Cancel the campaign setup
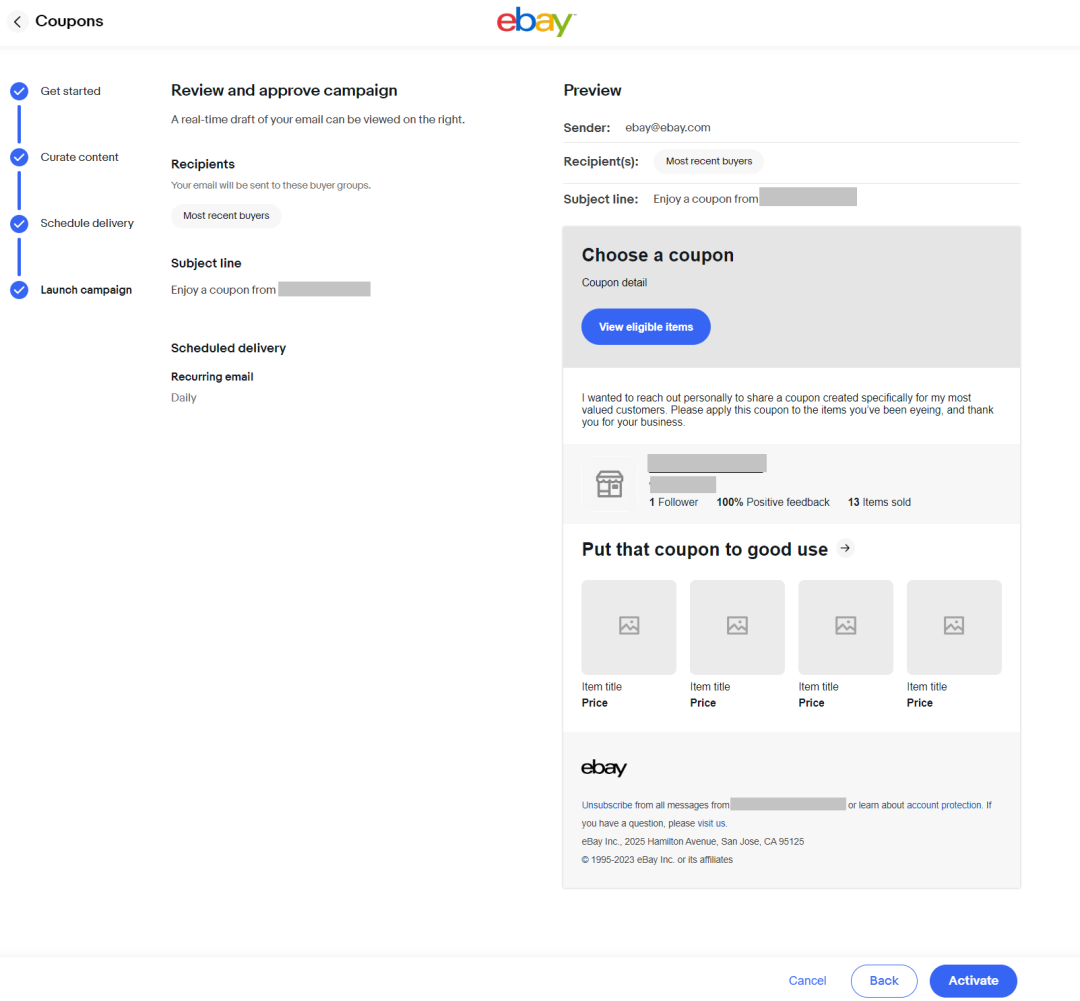Viewport: 1080px width, 1001px height. pyautogui.click(x=807, y=980)
